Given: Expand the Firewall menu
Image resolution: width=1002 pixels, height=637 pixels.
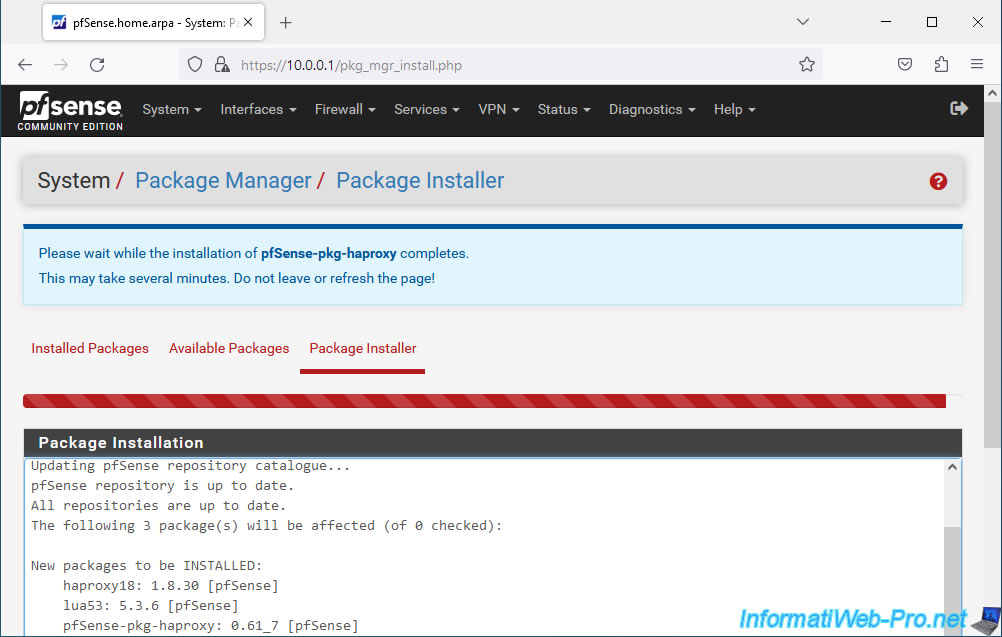Looking at the screenshot, I should [x=344, y=109].
